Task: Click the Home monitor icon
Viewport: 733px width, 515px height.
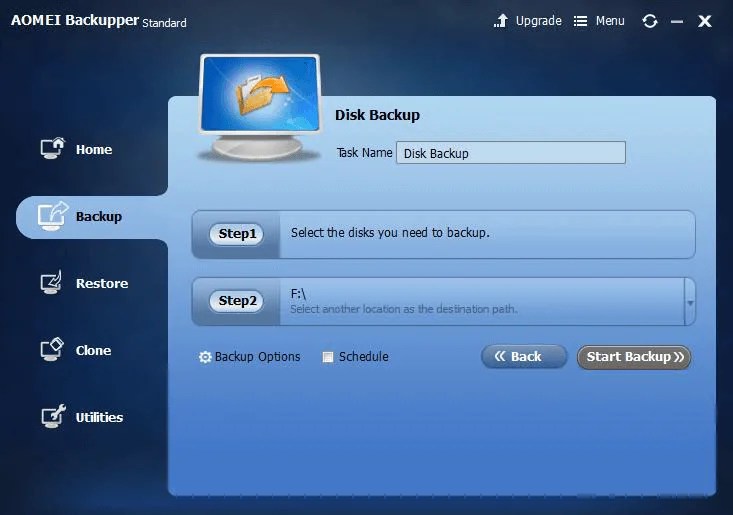Action: click(52, 149)
